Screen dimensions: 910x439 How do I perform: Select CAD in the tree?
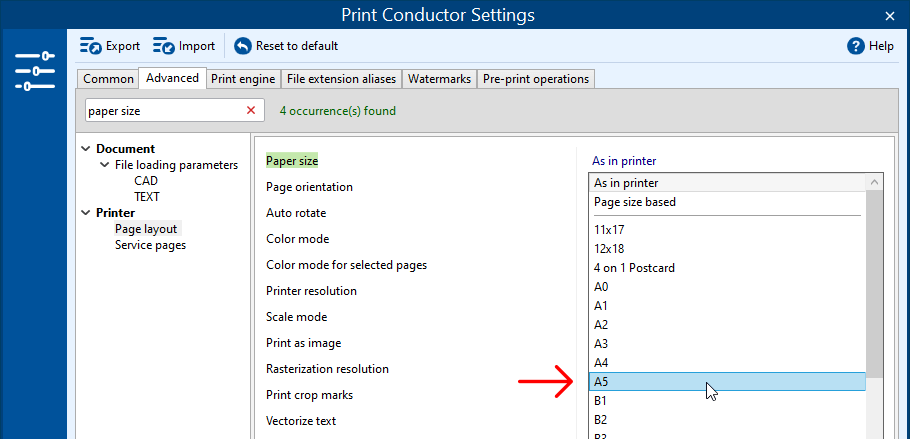click(x=146, y=181)
